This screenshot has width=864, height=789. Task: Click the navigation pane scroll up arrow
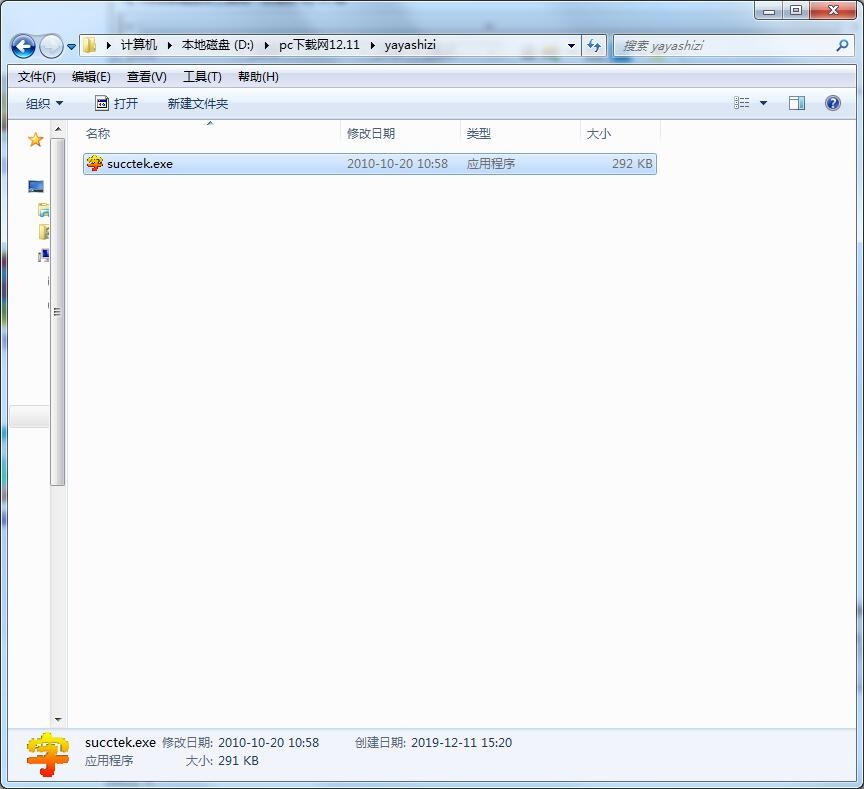coord(58,129)
